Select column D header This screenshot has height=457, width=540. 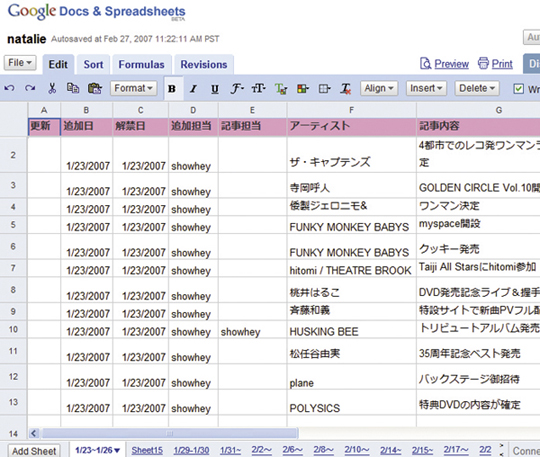[193, 110]
